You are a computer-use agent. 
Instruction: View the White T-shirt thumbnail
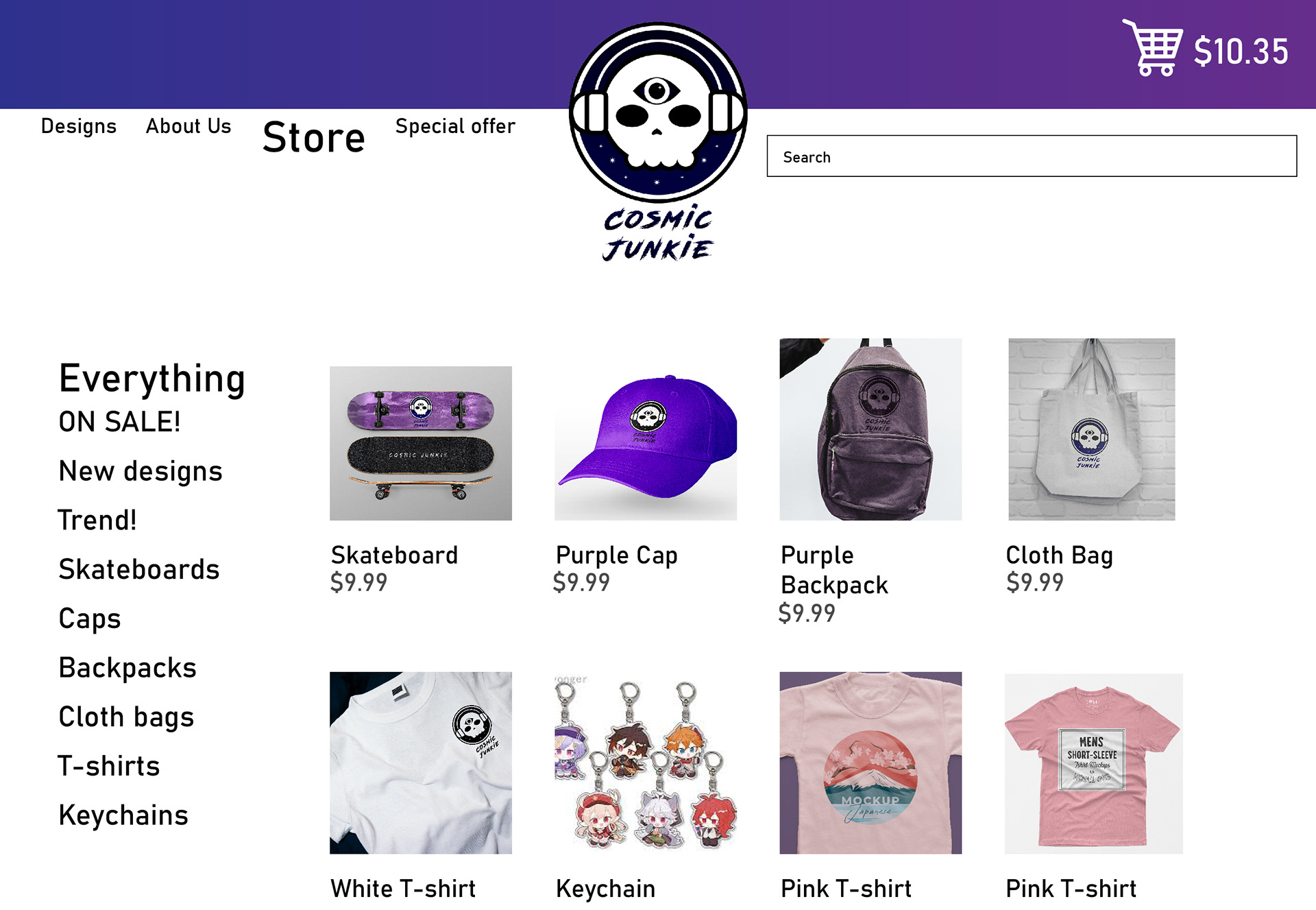[421, 763]
